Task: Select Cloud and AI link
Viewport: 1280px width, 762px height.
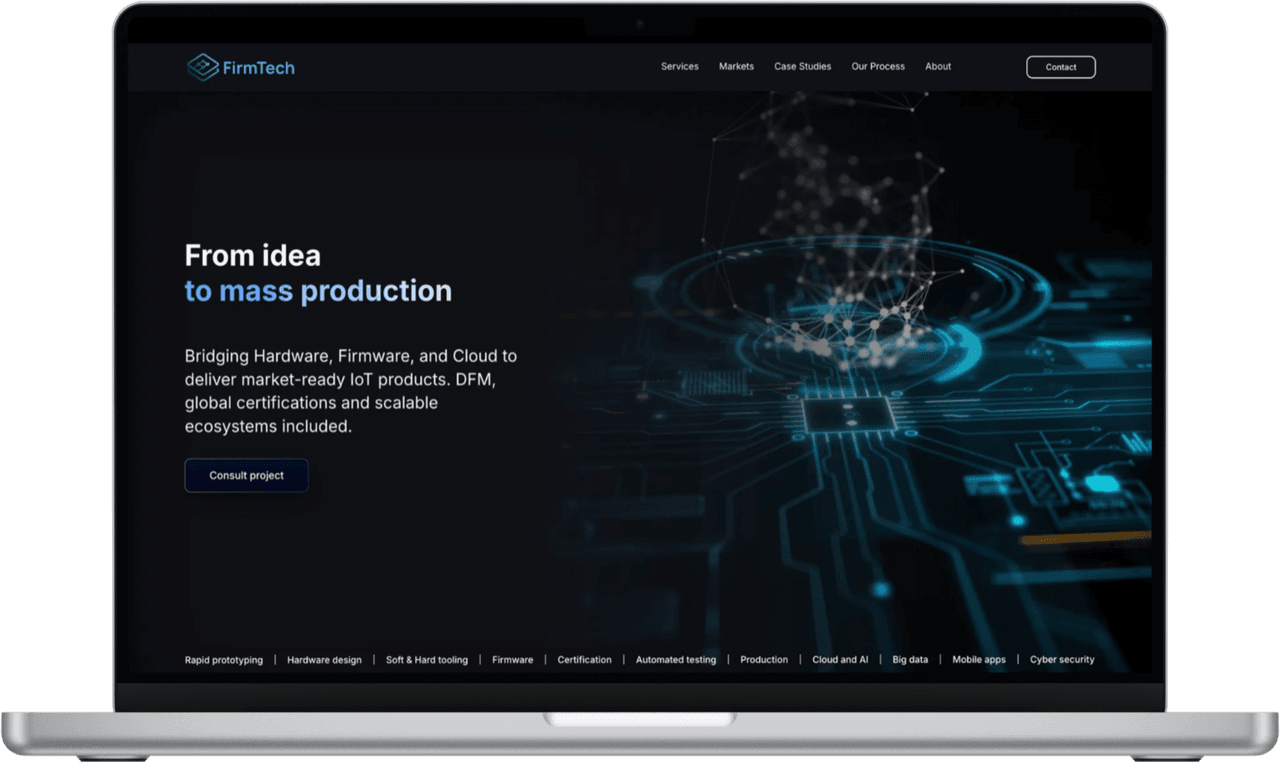Action: [x=840, y=660]
